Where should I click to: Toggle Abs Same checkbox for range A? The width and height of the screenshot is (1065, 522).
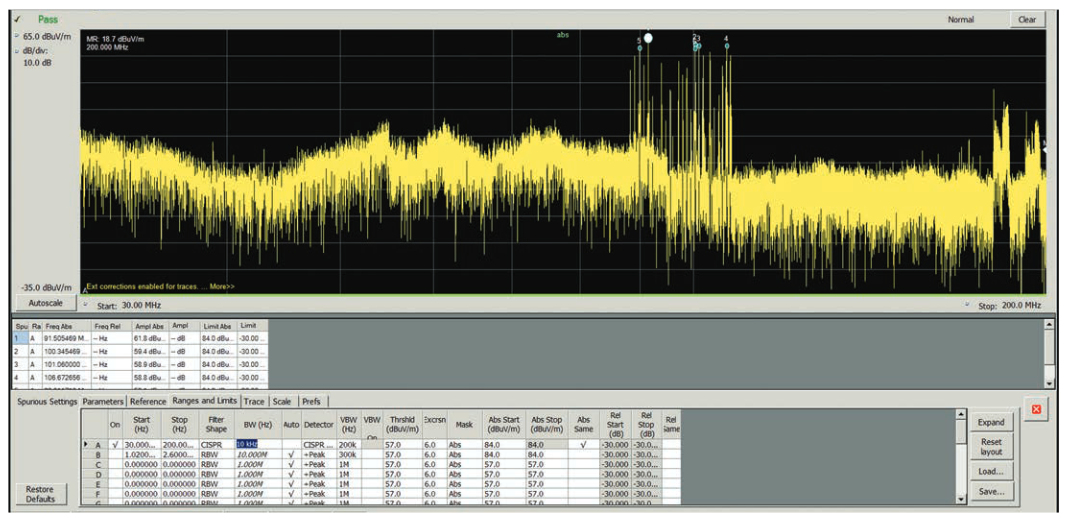click(x=583, y=444)
